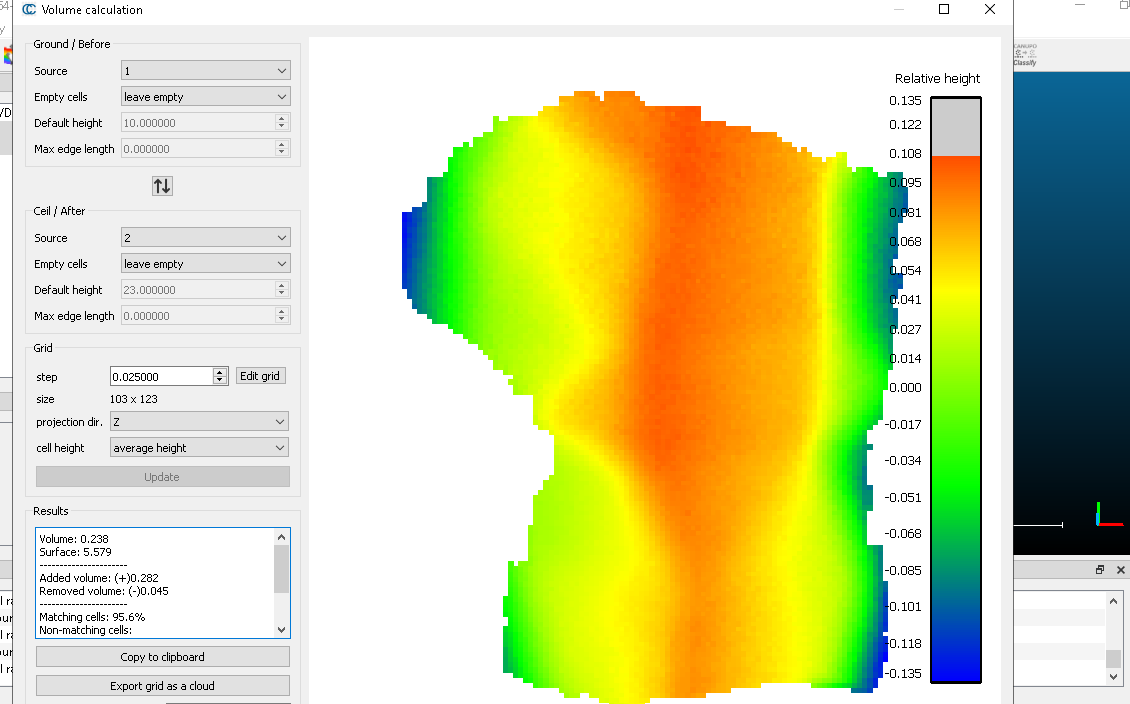Decrease grid step using the down spinner
Viewport: 1130px width, 704px height.
point(220,381)
